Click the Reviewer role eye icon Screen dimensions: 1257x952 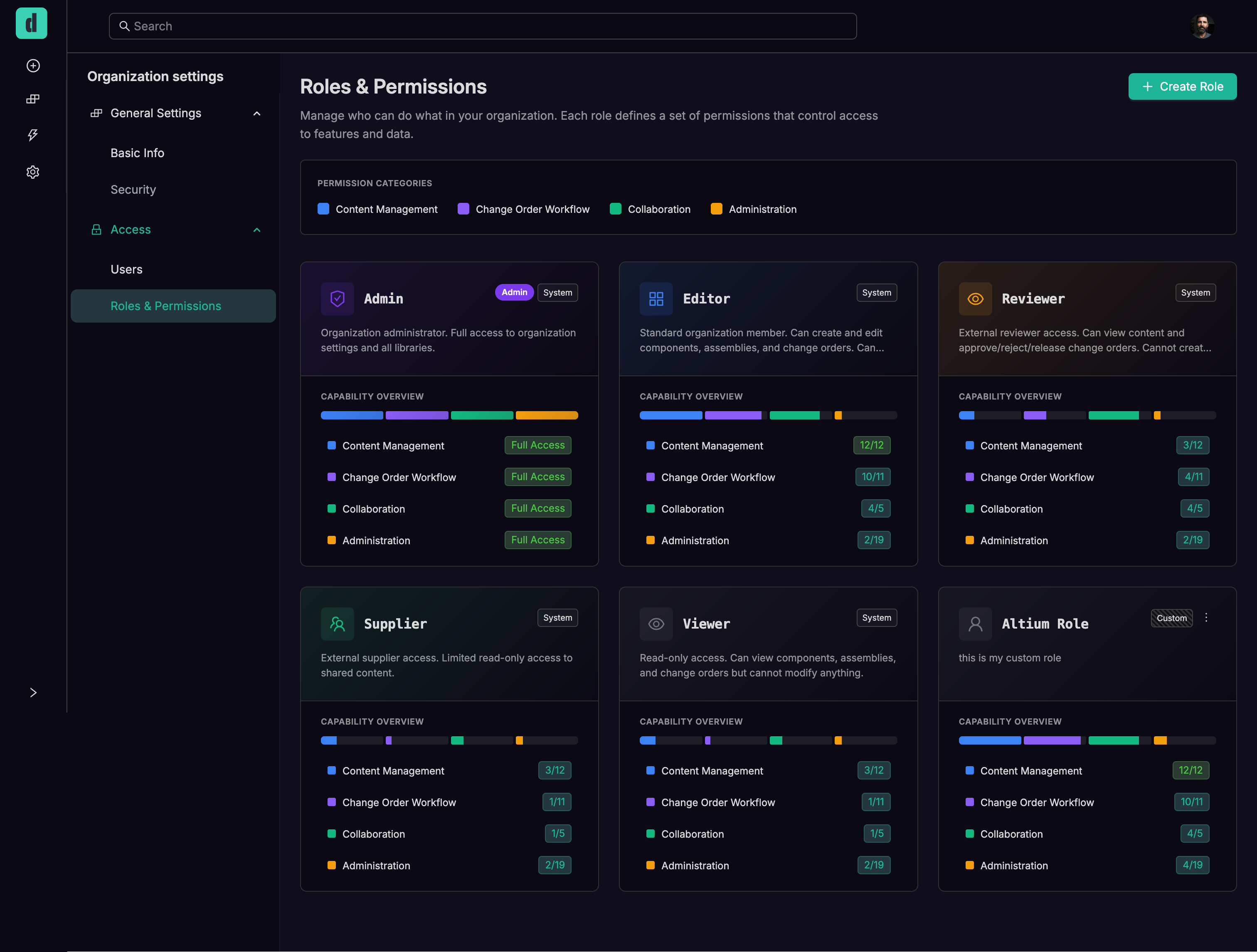click(x=975, y=299)
